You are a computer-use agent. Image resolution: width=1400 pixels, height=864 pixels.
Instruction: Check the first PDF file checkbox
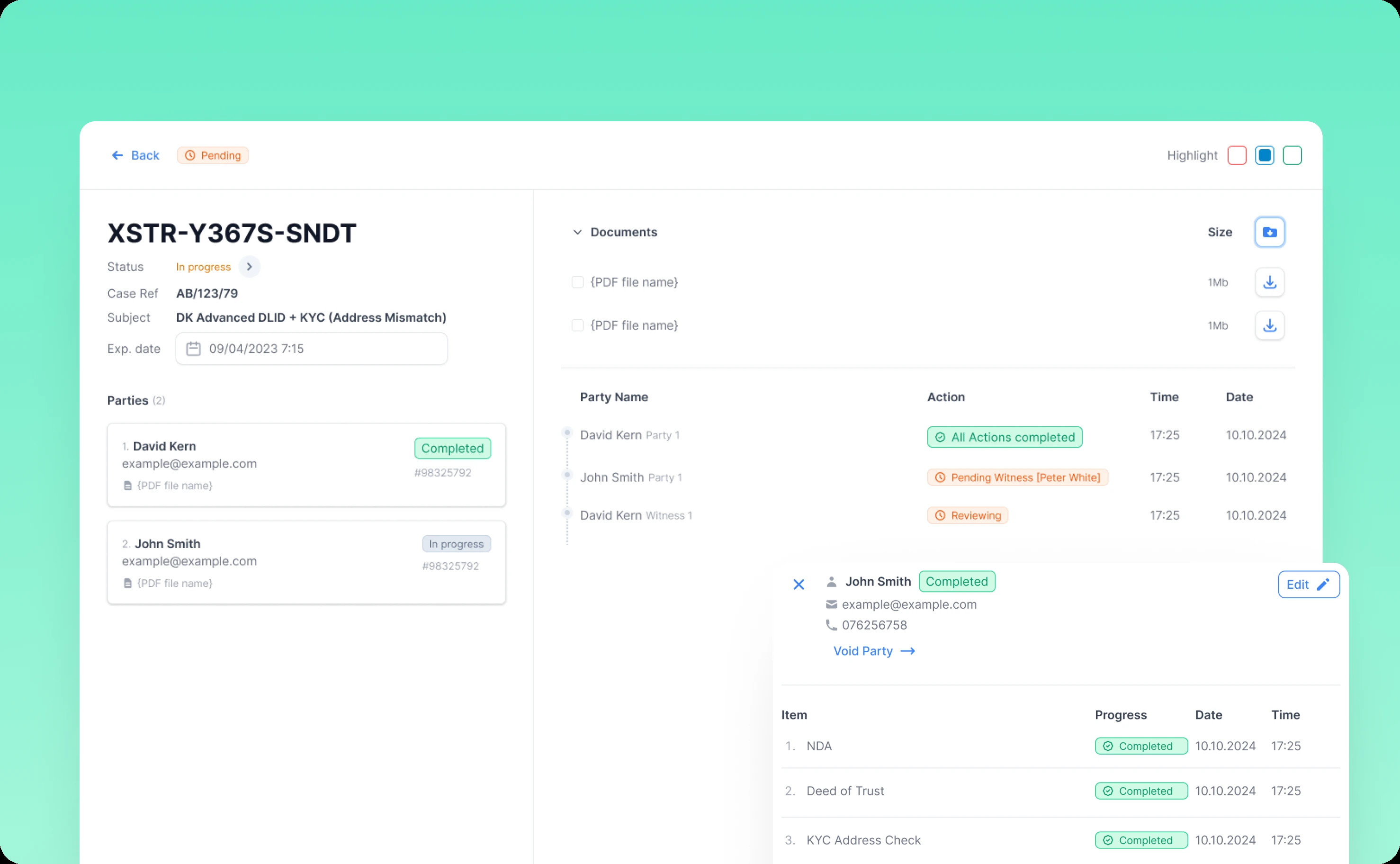point(577,282)
